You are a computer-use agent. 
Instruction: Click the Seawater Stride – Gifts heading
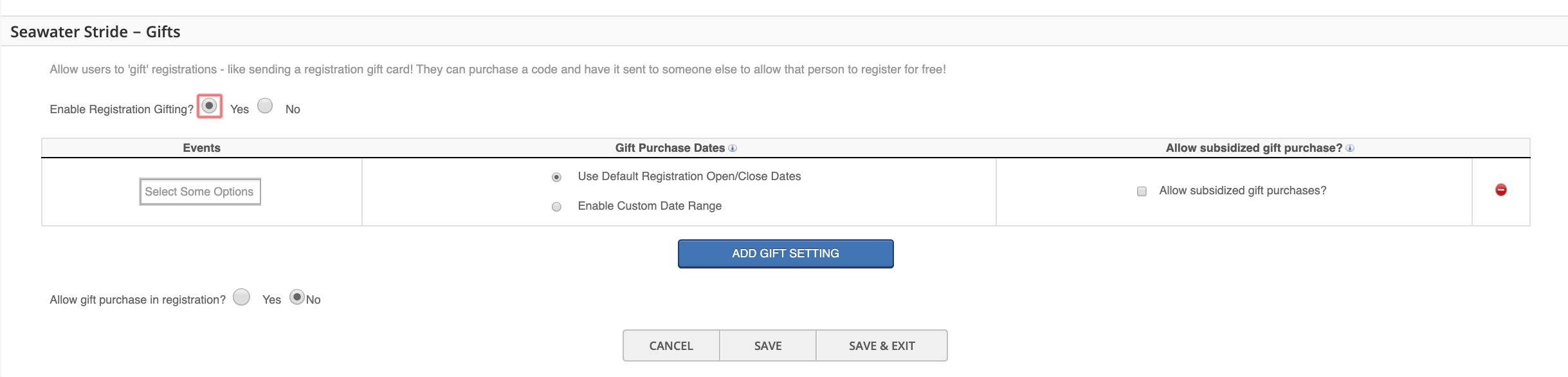tap(95, 32)
